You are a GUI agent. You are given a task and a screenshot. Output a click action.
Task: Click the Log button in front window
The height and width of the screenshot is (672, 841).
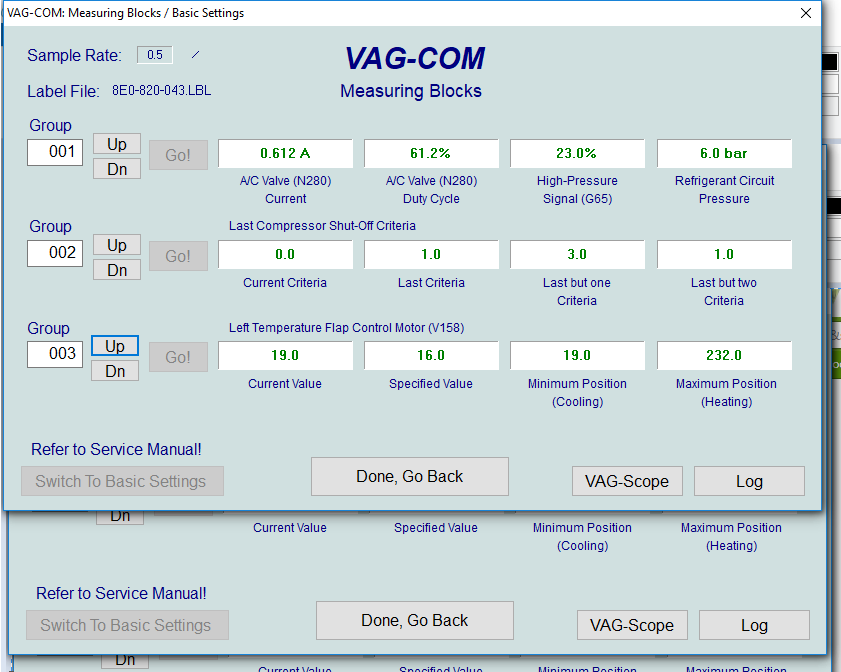pyautogui.click(x=749, y=481)
